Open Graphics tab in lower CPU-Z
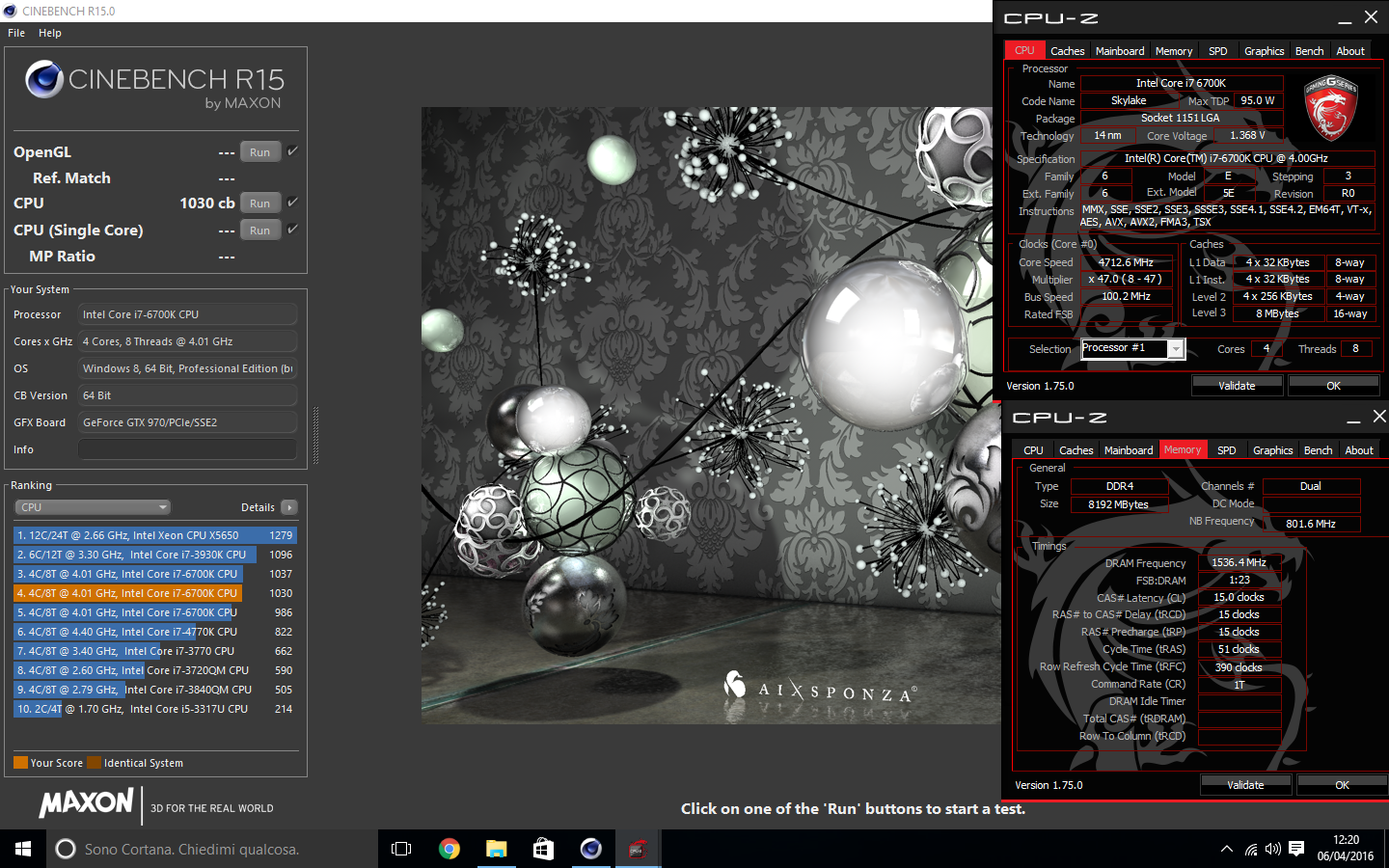The height and width of the screenshot is (868, 1389). 1272,450
